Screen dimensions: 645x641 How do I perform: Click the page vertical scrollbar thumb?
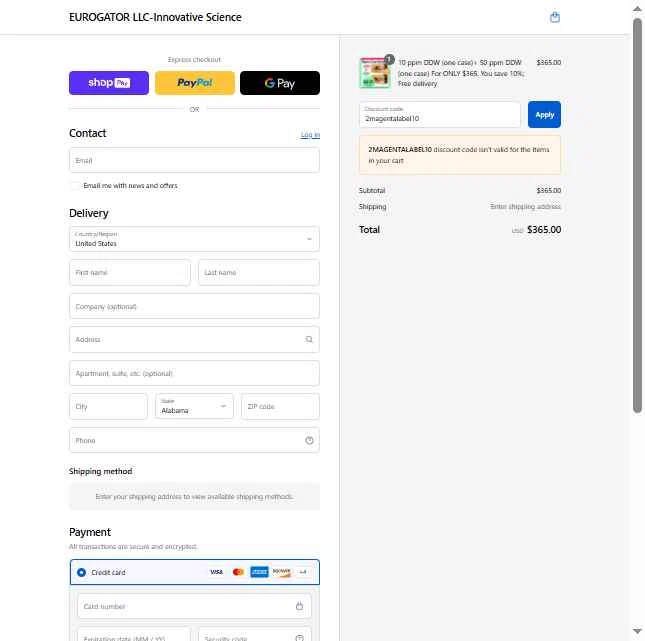(x=638, y=214)
